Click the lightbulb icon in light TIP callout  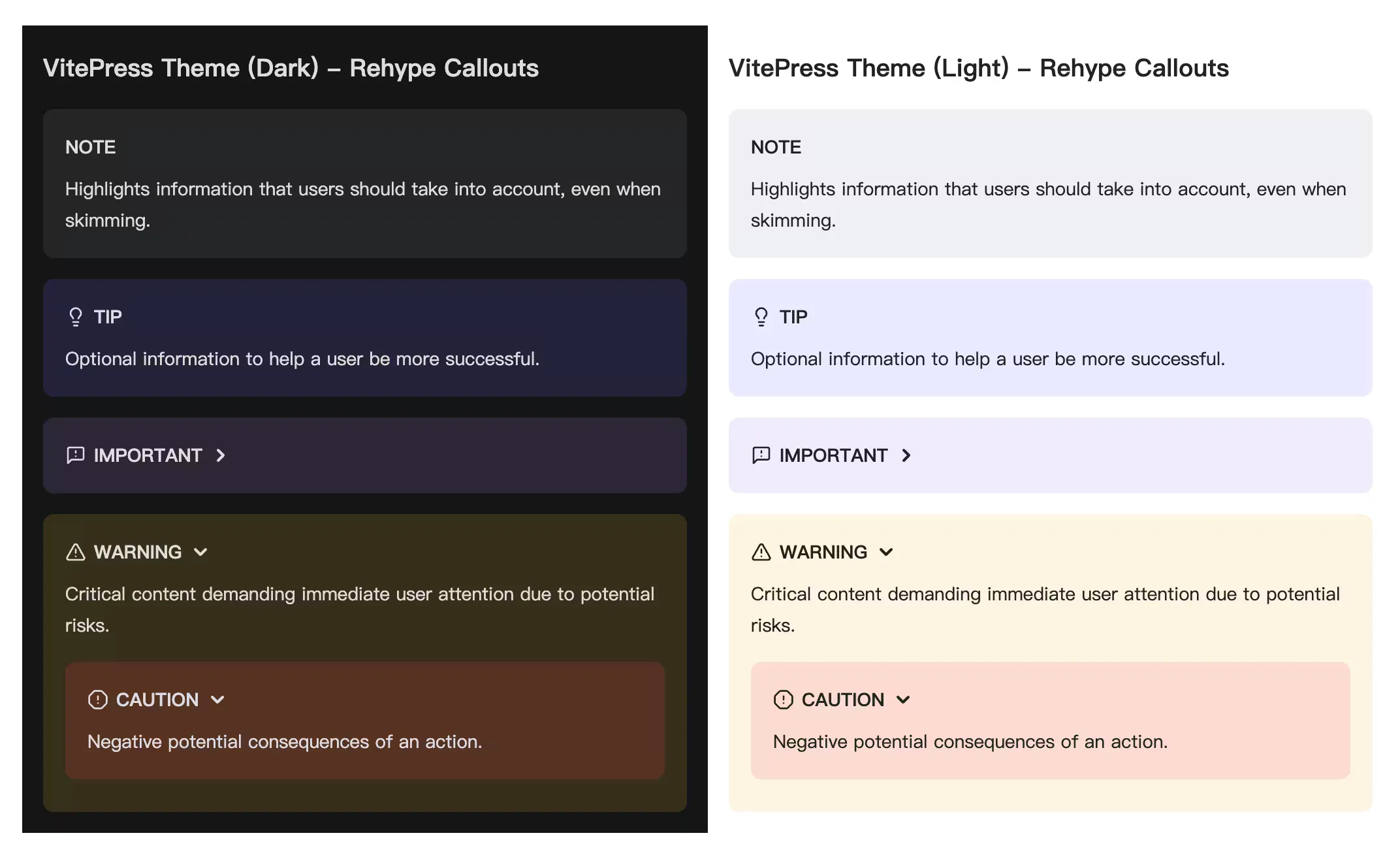point(761,317)
